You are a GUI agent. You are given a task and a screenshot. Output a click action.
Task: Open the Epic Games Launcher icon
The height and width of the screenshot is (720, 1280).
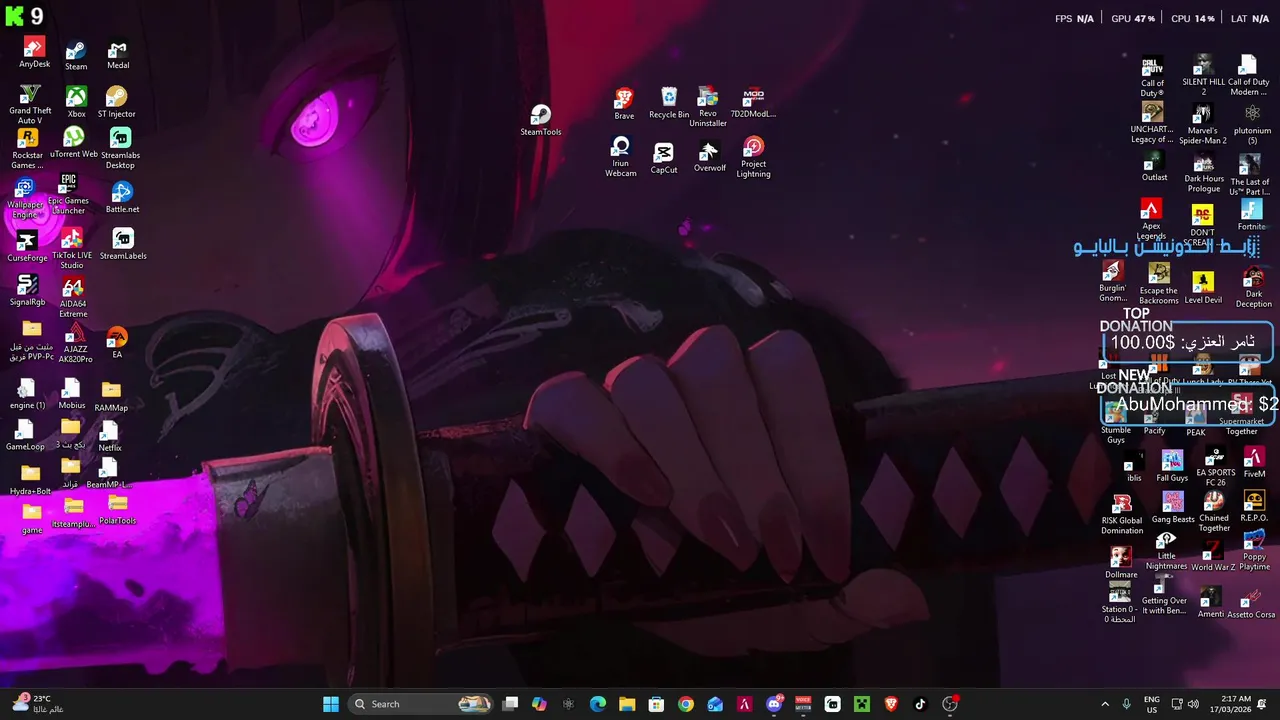(x=68, y=194)
